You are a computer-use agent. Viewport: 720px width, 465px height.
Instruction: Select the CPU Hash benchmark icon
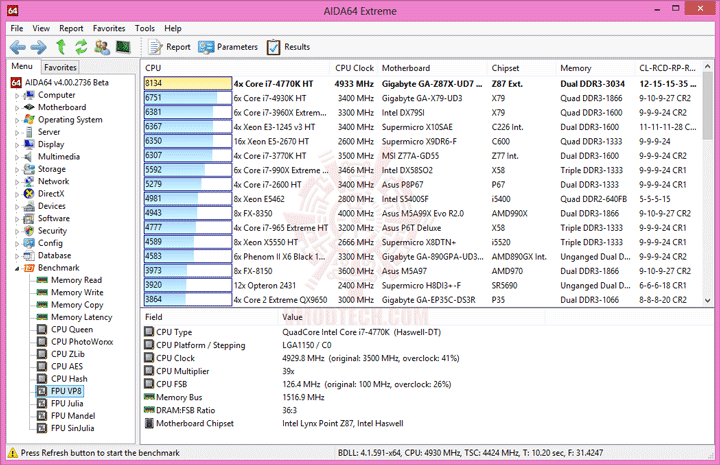pos(42,379)
